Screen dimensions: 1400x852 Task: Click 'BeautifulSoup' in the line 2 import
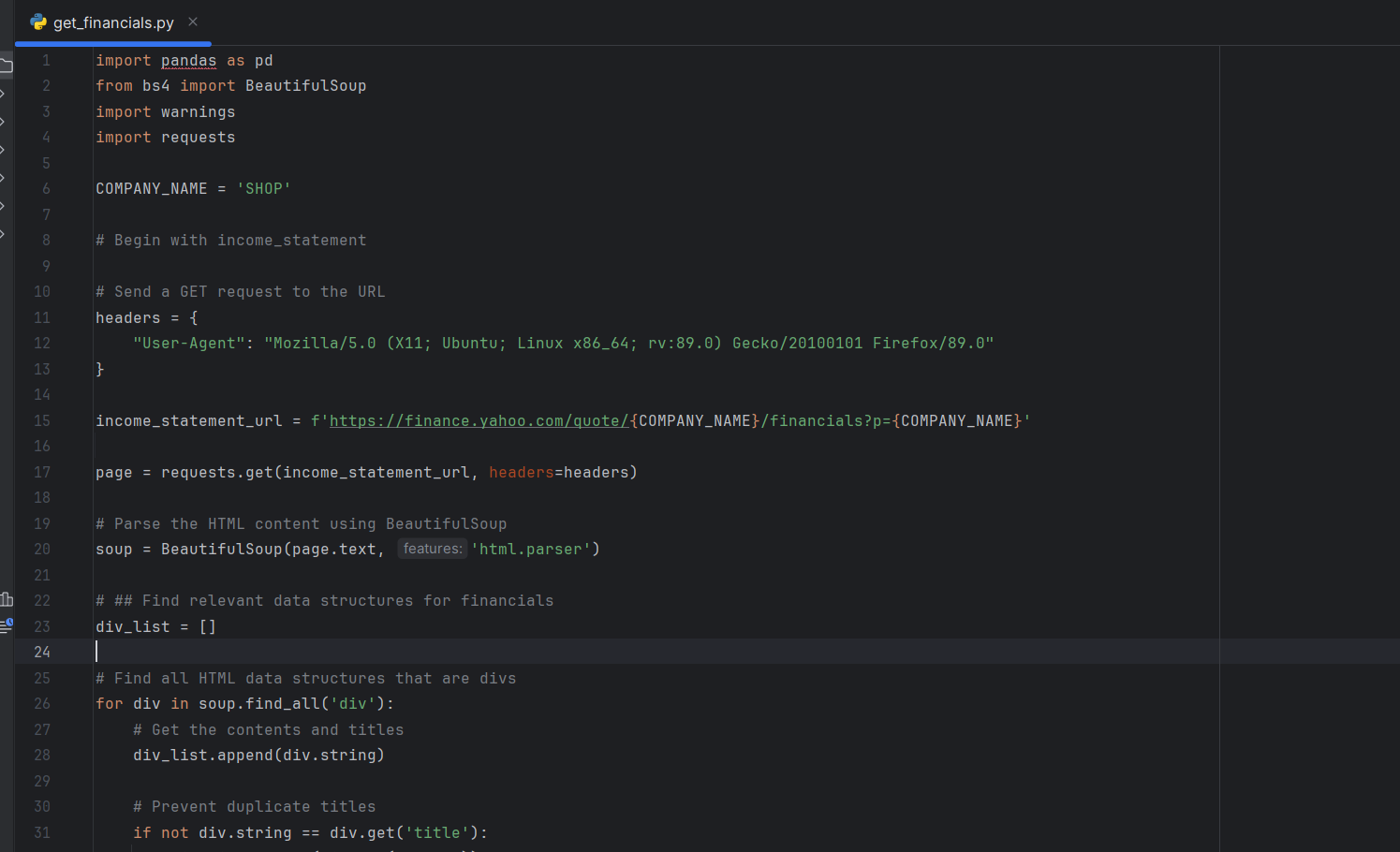click(x=305, y=86)
